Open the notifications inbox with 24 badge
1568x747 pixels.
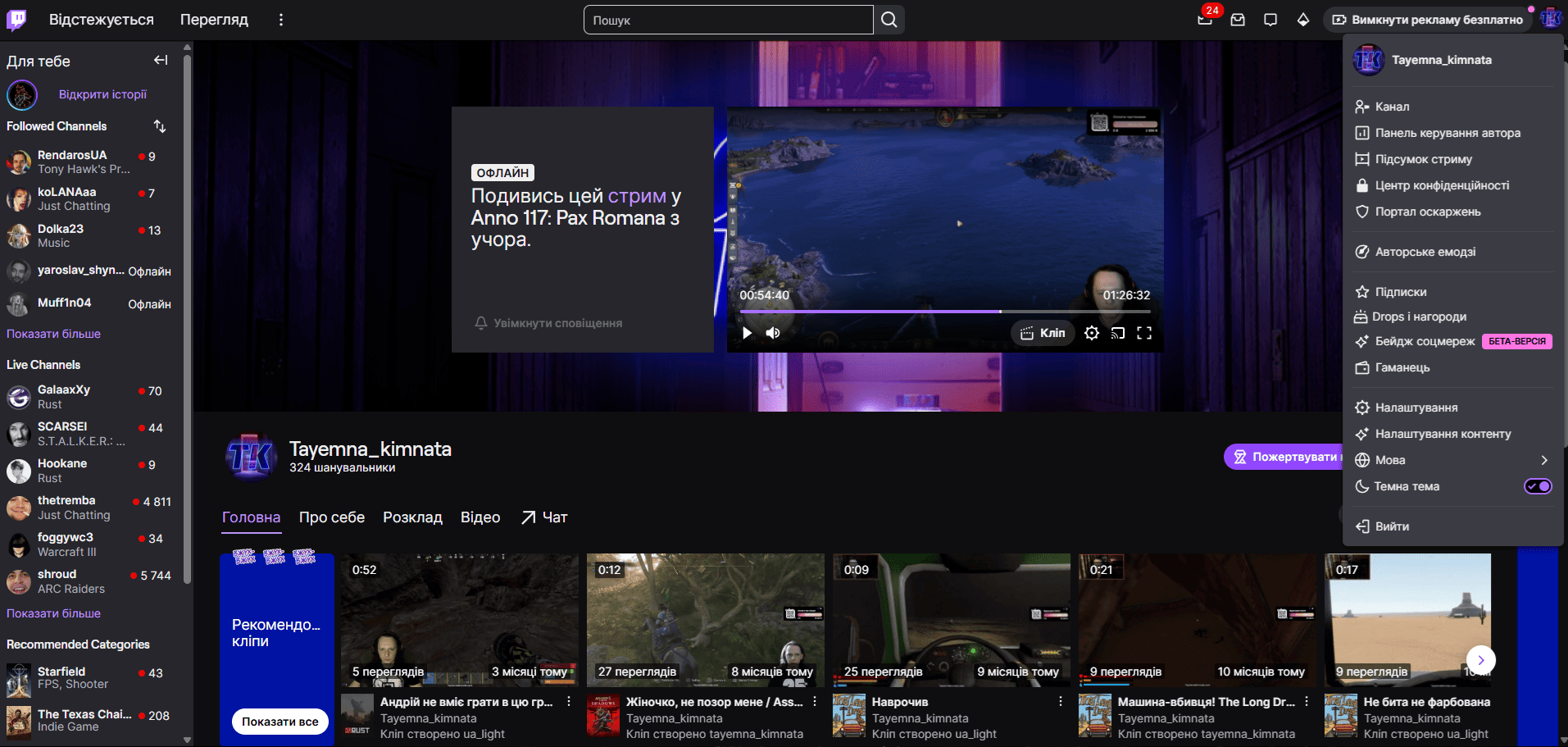[x=1205, y=20]
